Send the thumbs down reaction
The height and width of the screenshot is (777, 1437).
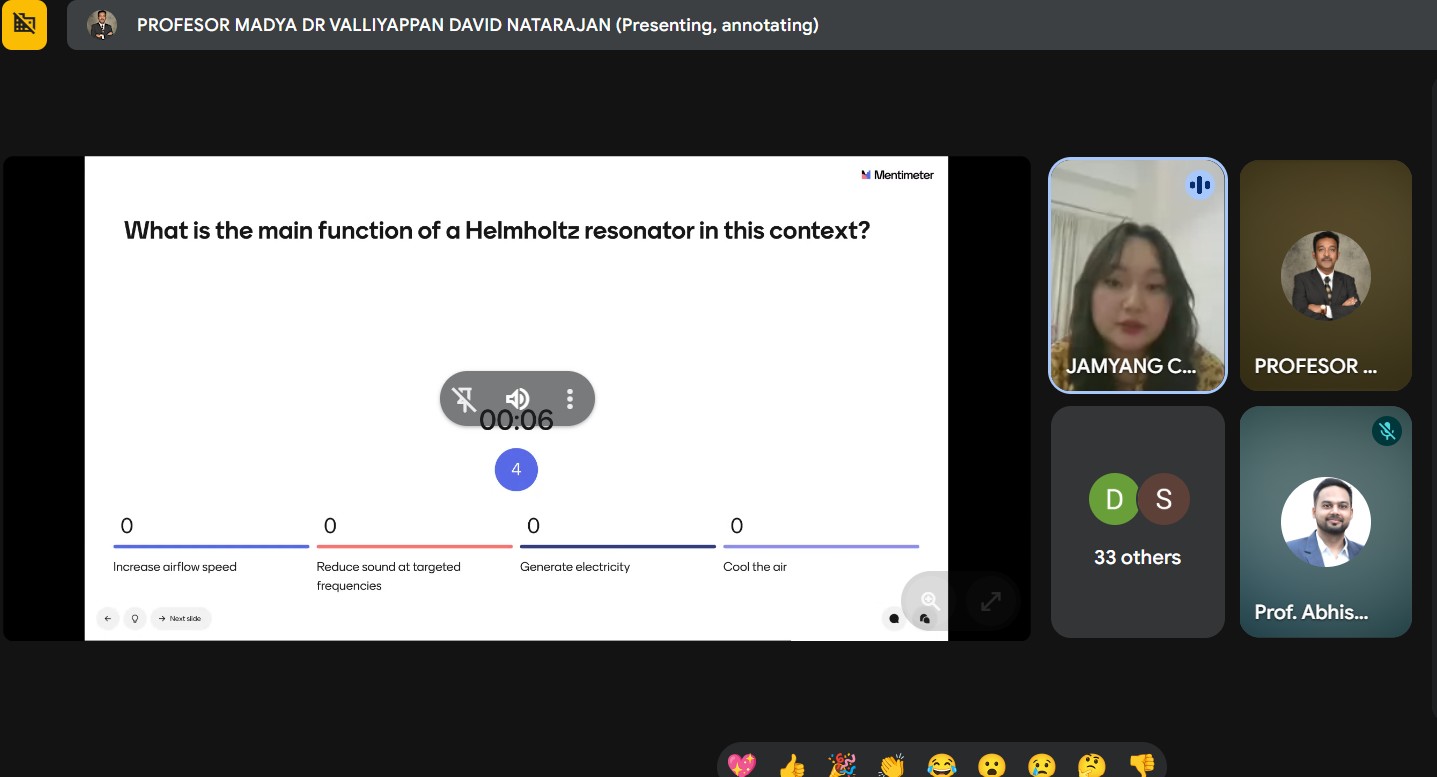click(x=1141, y=765)
